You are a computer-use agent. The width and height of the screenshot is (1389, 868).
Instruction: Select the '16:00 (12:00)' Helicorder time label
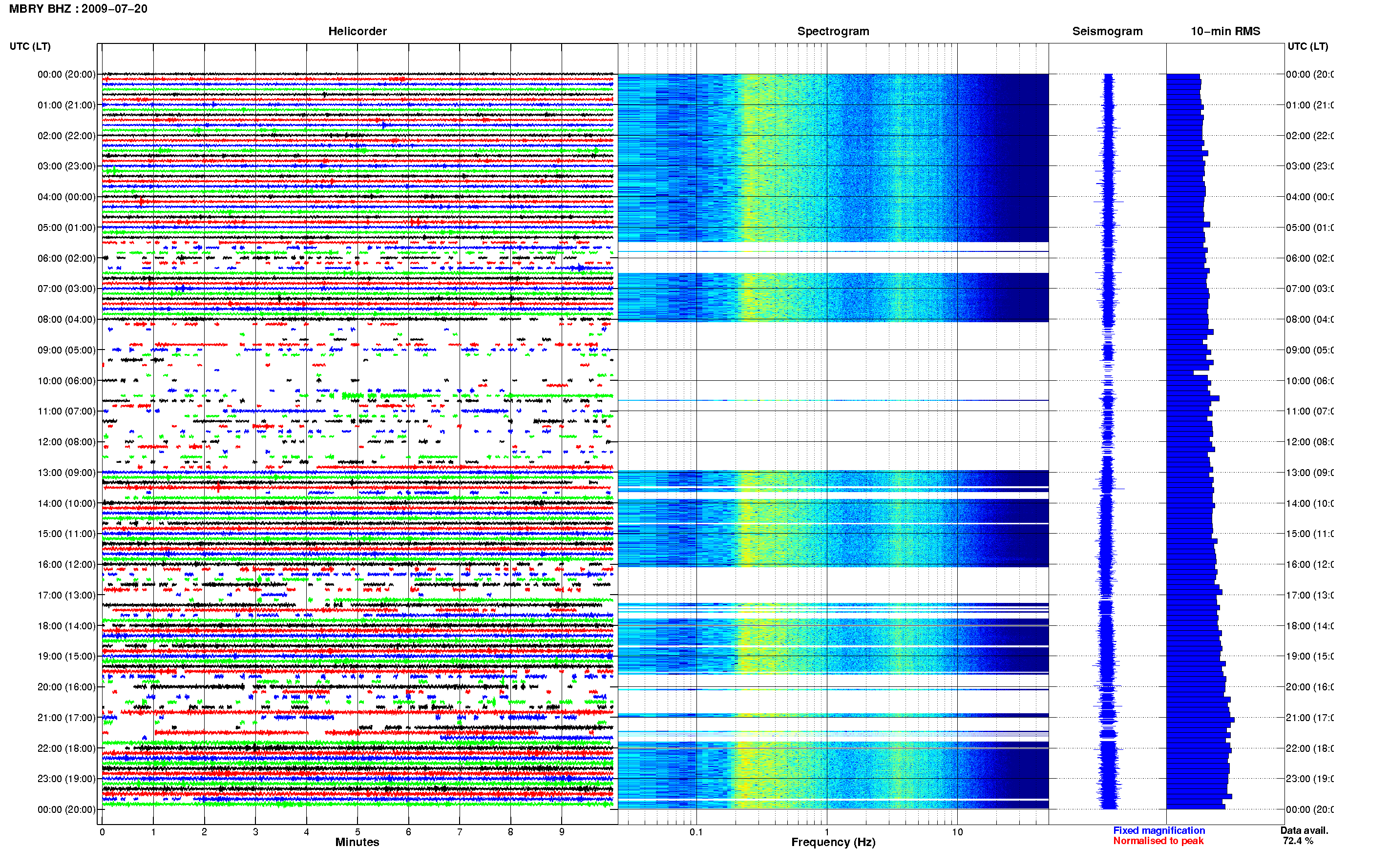point(66,564)
